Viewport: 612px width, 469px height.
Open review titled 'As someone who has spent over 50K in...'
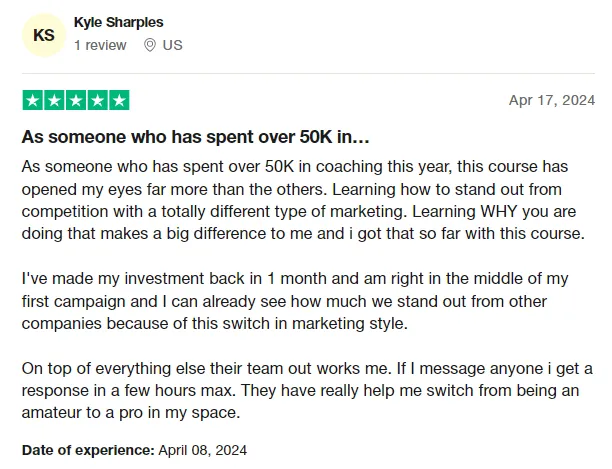coord(196,137)
